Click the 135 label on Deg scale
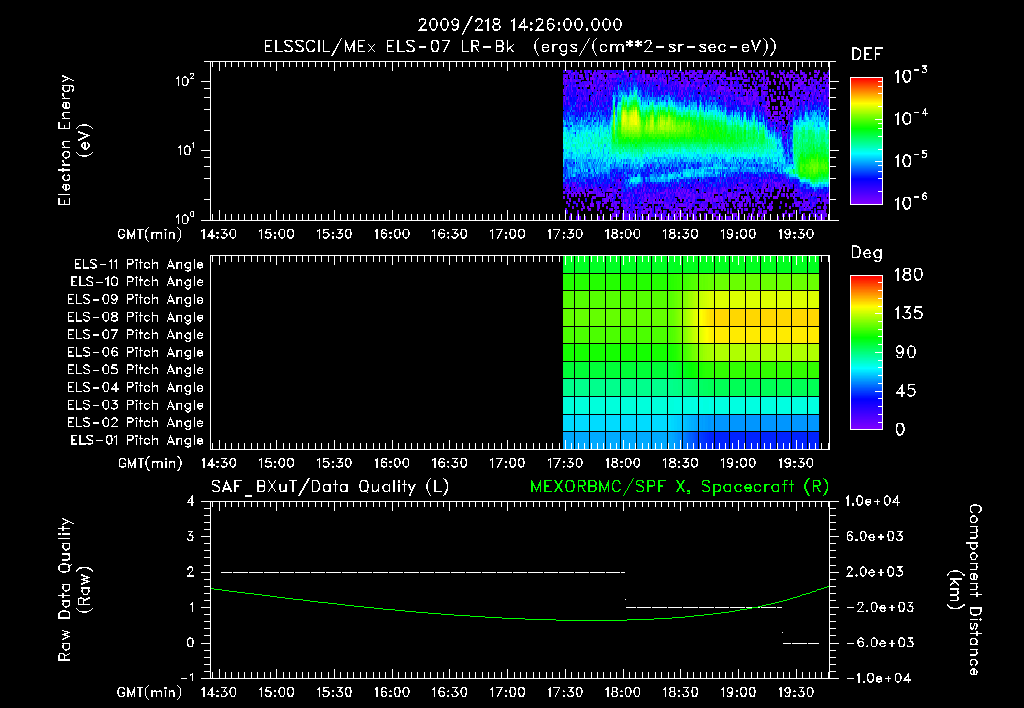Screen dimensions: 1024x708 908,314
